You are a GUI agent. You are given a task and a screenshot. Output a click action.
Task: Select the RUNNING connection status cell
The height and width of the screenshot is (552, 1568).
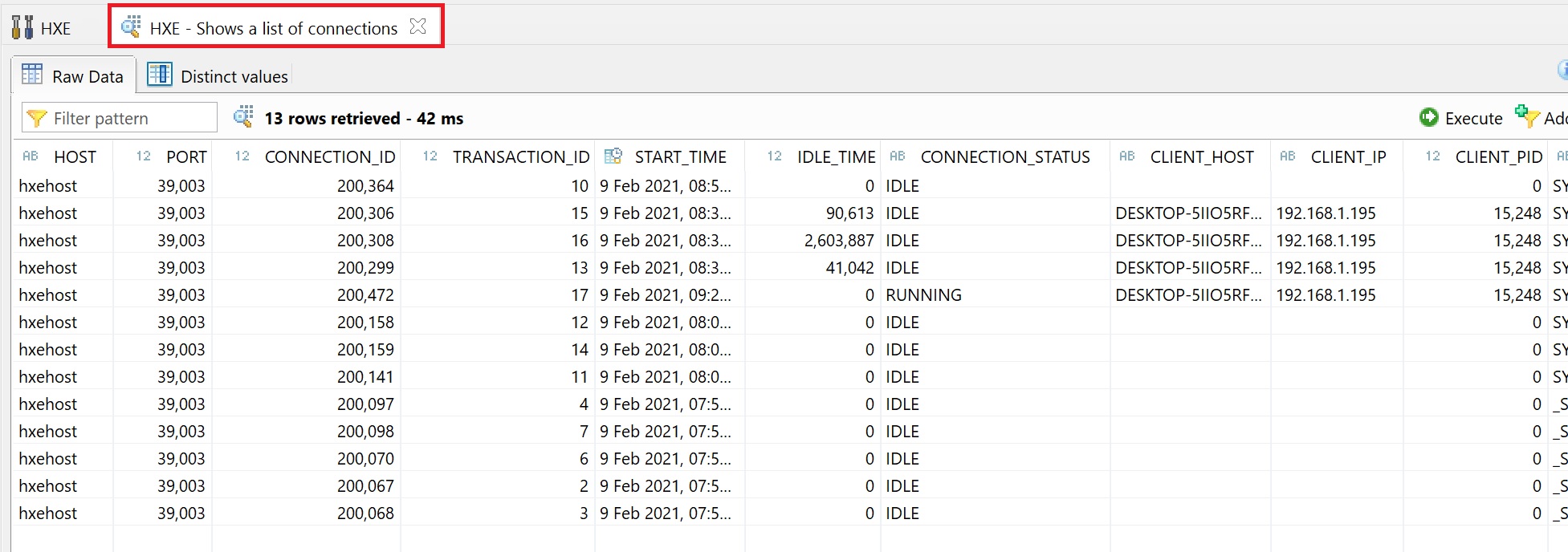[923, 295]
